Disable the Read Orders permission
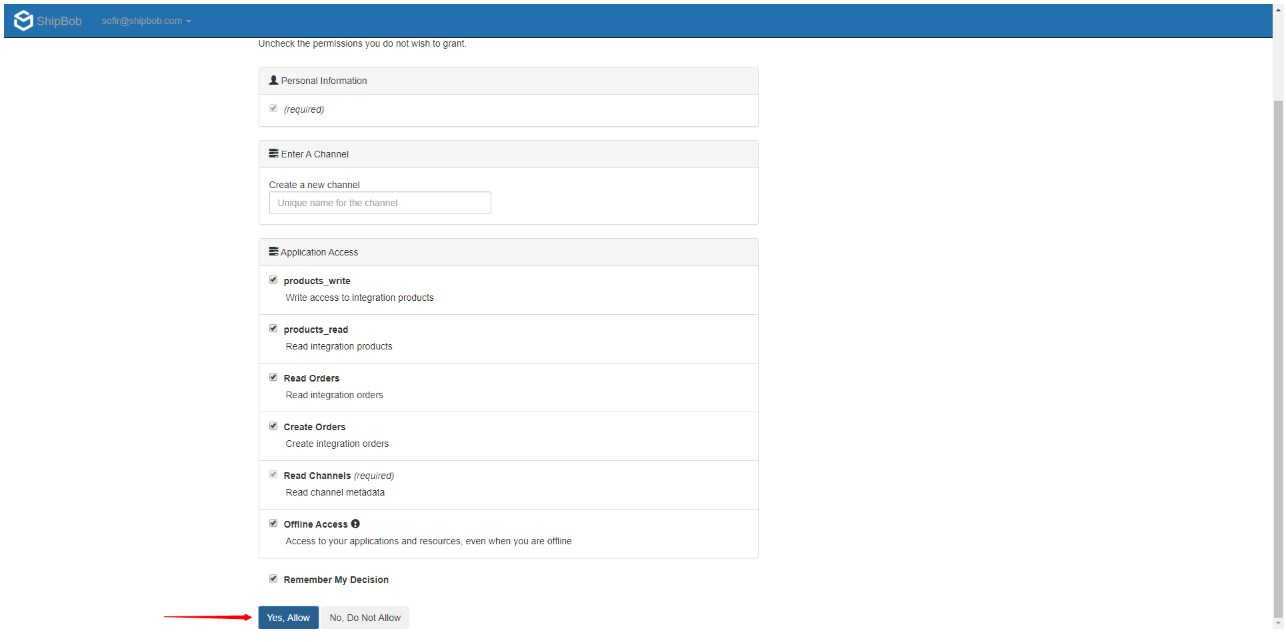The height and width of the screenshot is (642, 1286). click(x=273, y=377)
